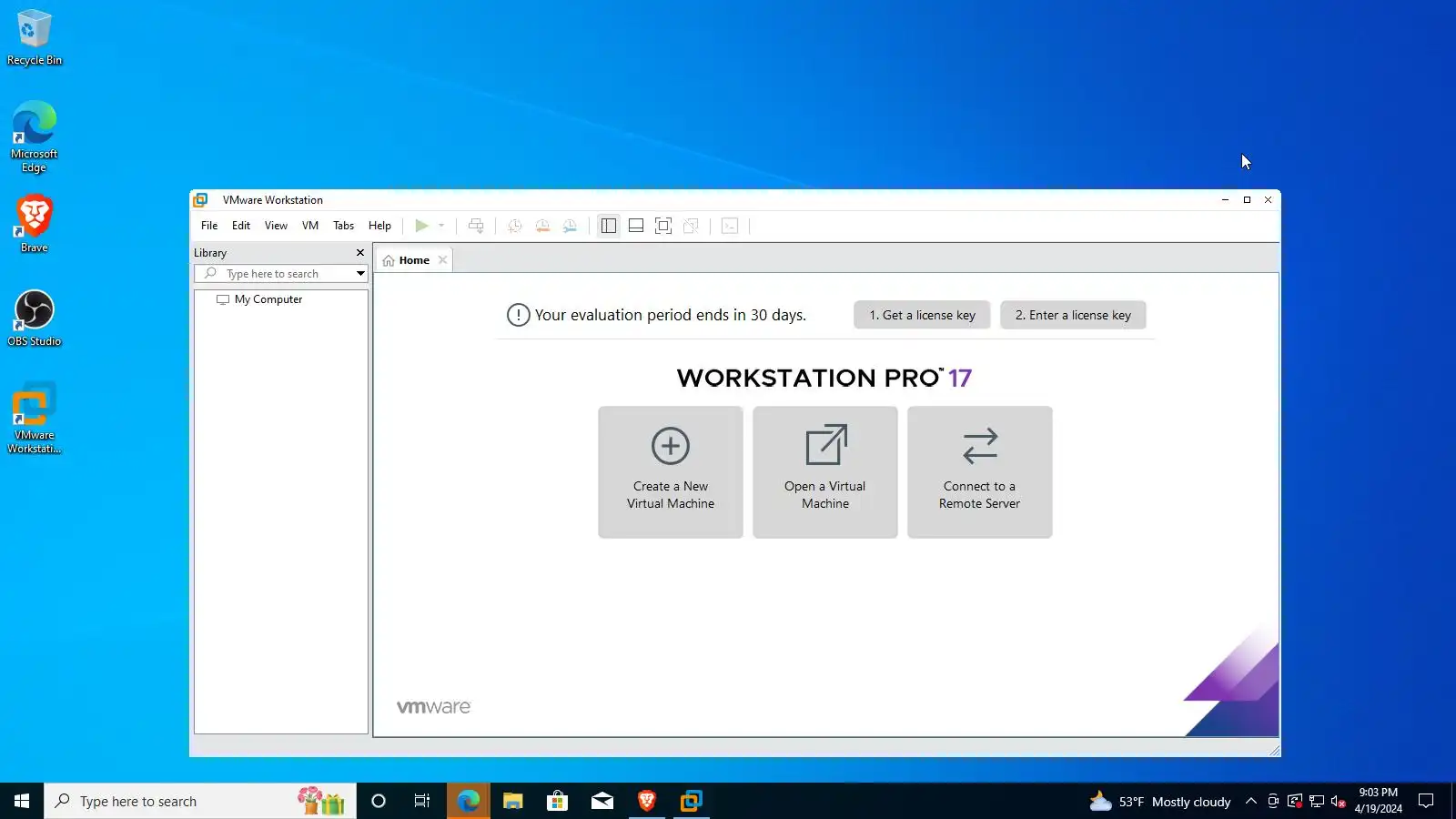Viewport: 1456px width, 819px height.
Task: Click the Cortana circle taskbar icon
Action: [379, 801]
